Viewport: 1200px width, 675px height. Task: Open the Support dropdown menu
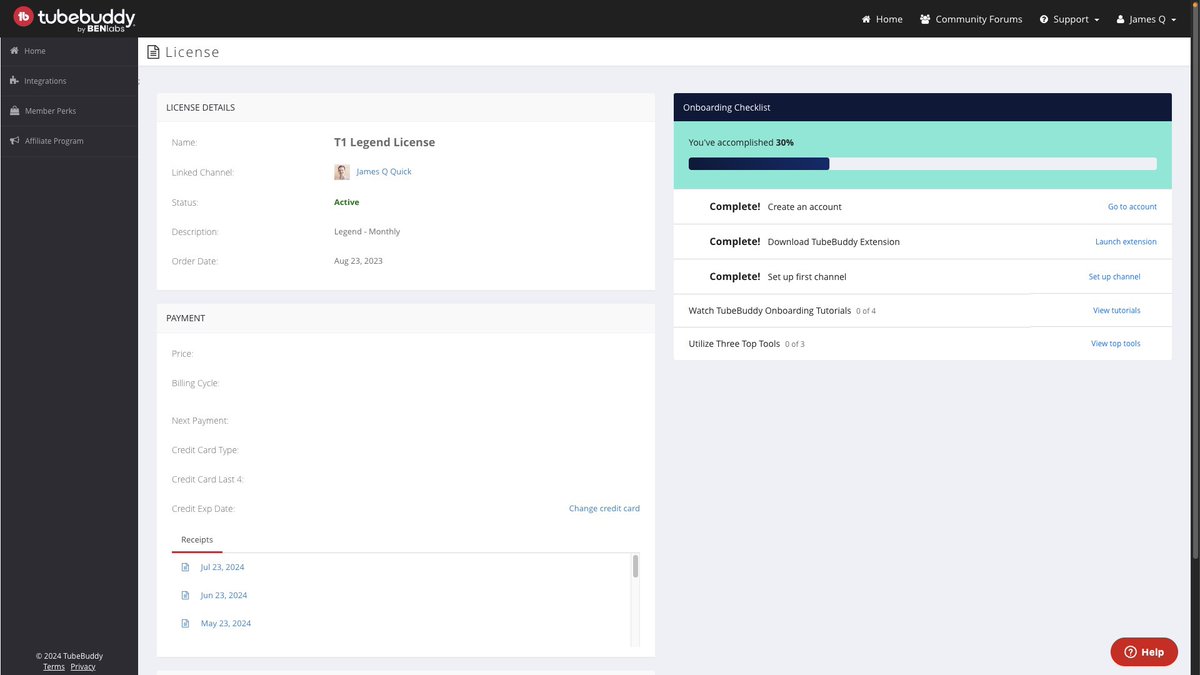point(1069,19)
